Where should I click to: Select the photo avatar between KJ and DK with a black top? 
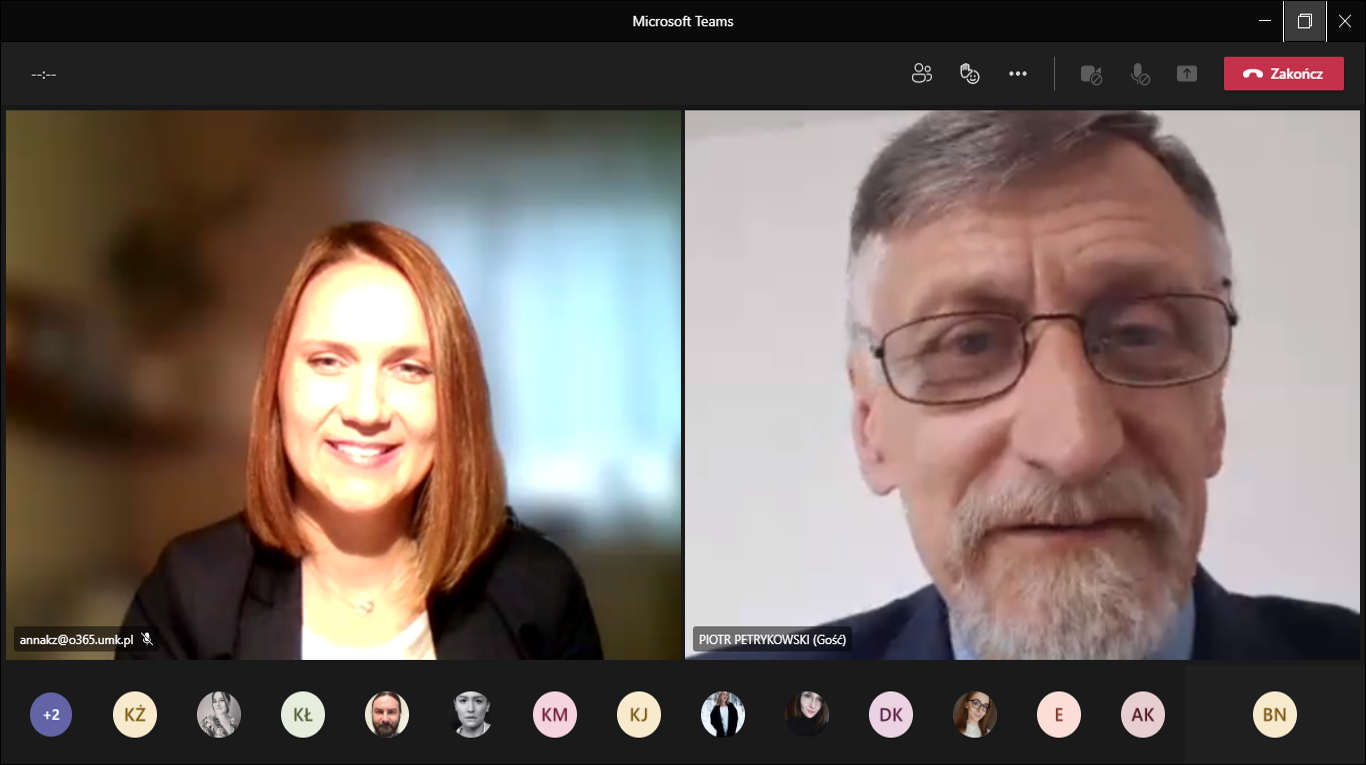(723, 715)
